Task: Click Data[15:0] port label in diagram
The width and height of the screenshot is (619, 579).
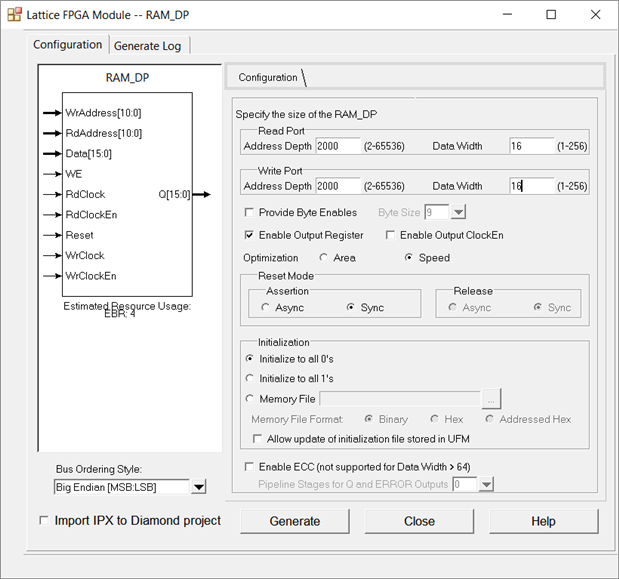Action: 89,154
